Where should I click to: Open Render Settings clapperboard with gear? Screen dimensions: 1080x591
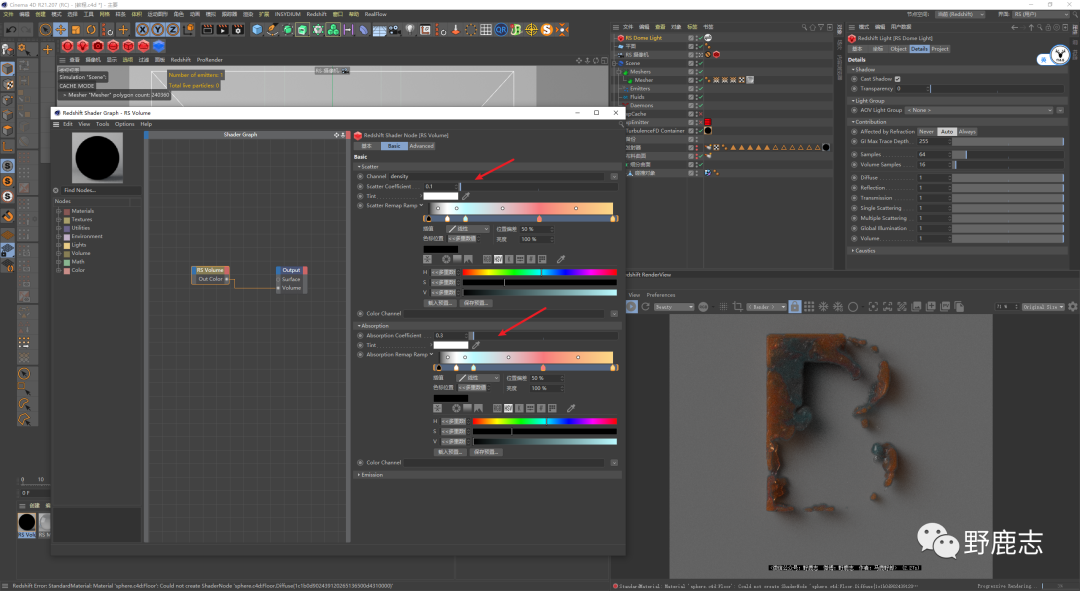click(238, 30)
